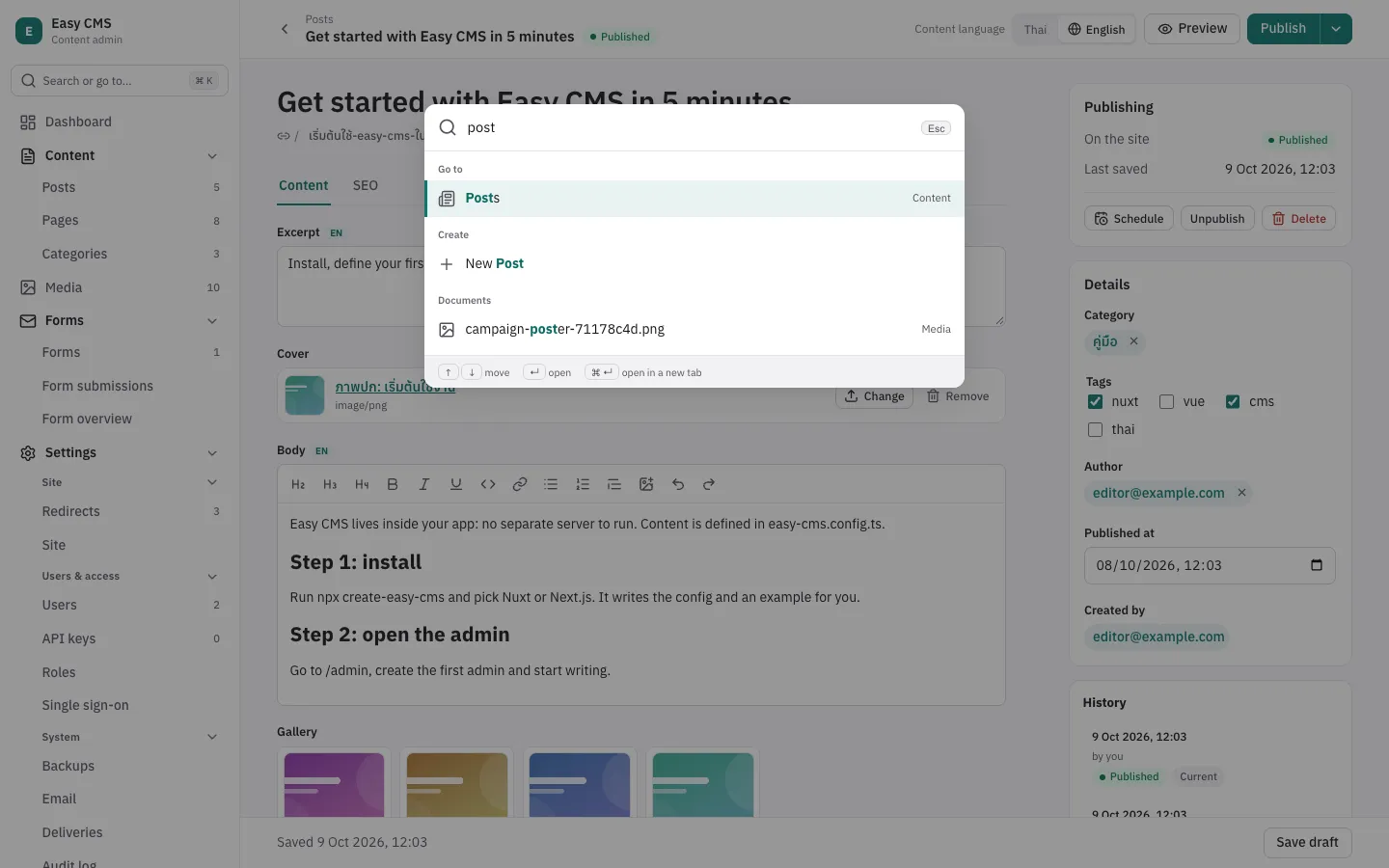Image resolution: width=1389 pixels, height=868 pixels.
Task: Toggle bold formatting in Body editor
Action: tap(393, 484)
